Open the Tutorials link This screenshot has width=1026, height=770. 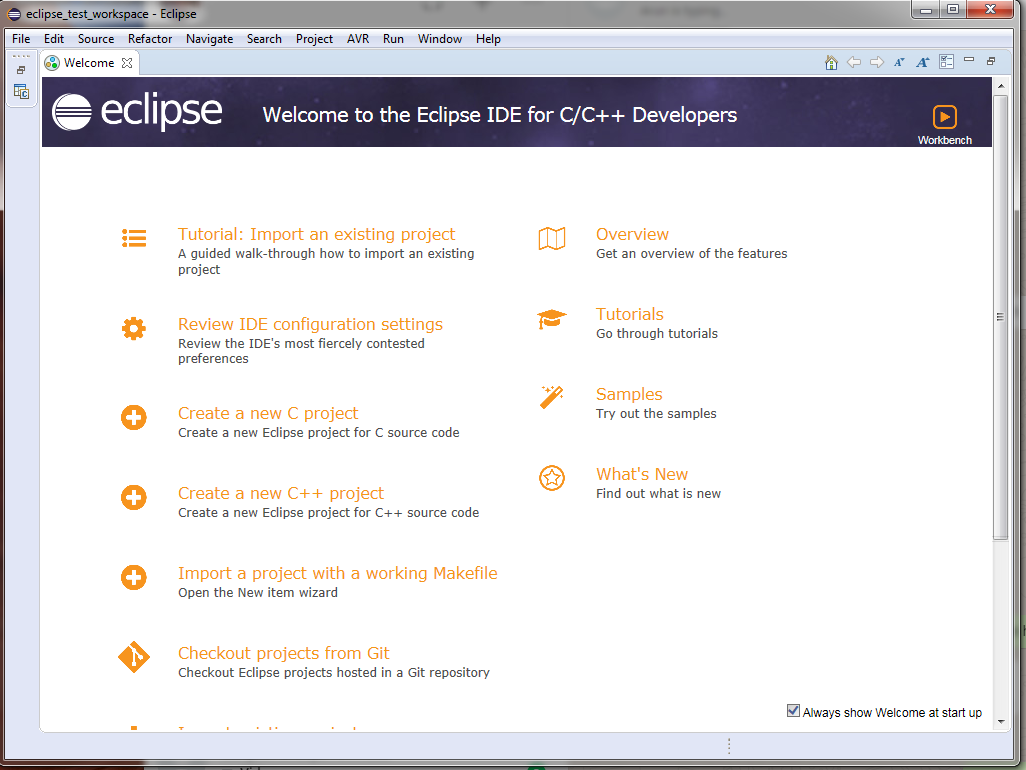pyautogui.click(x=629, y=314)
